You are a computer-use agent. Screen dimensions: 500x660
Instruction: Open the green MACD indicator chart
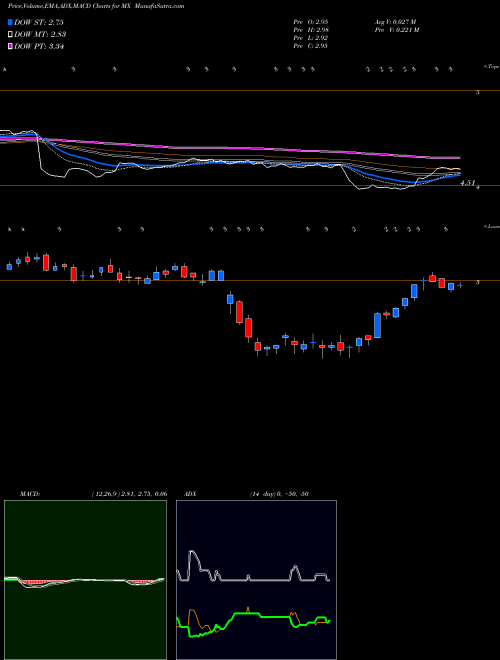click(85, 580)
